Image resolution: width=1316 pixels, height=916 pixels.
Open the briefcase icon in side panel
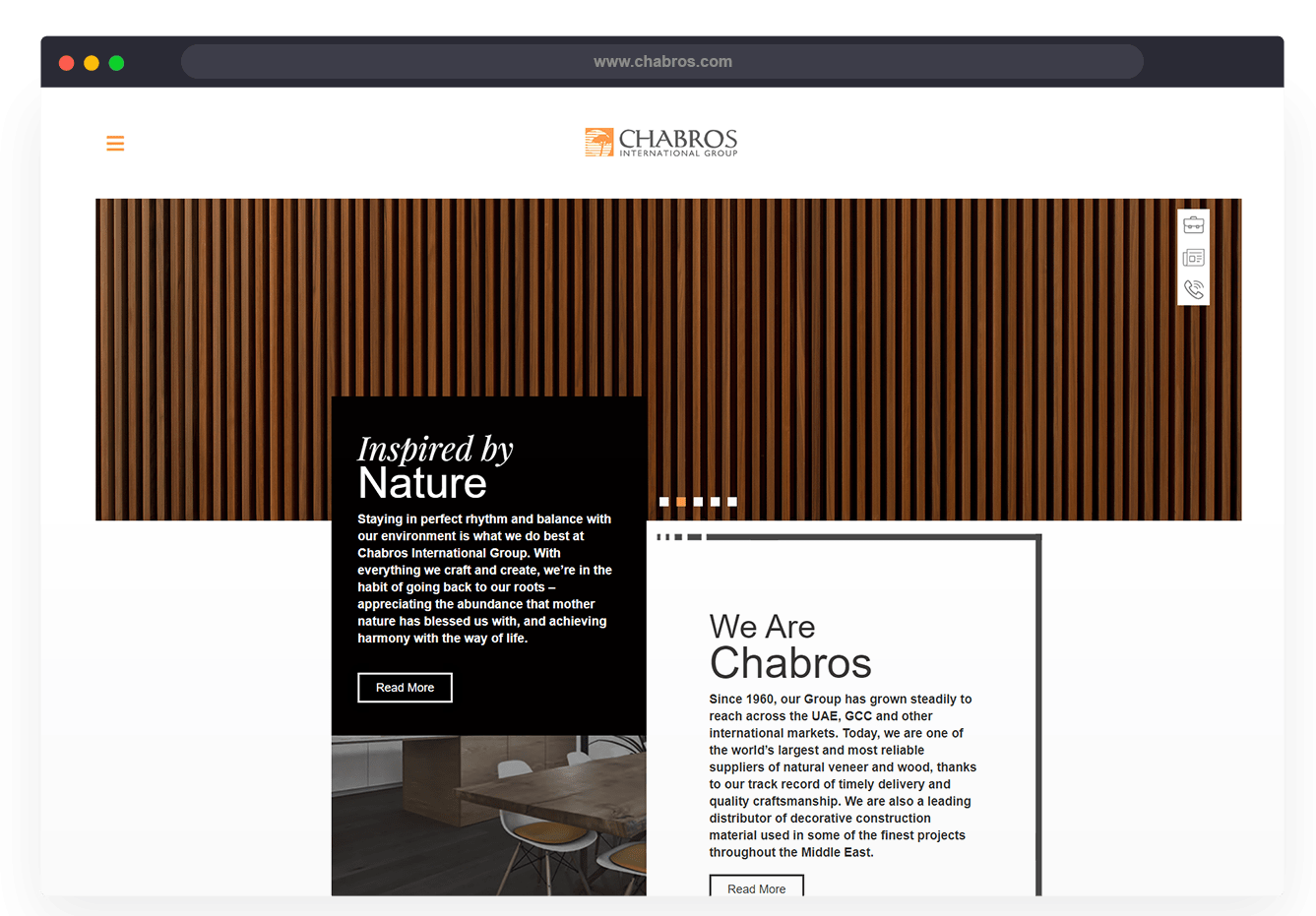[x=1193, y=225]
